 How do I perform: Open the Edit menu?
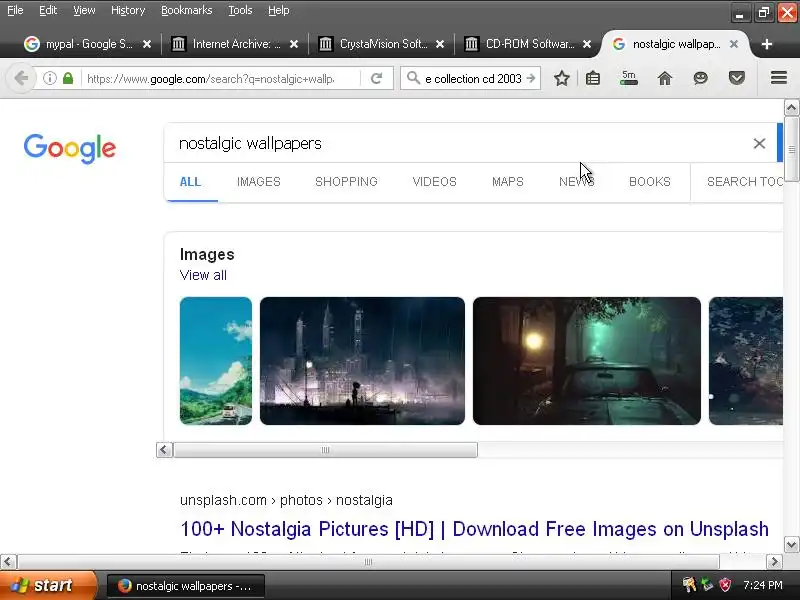pyautogui.click(x=48, y=10)
